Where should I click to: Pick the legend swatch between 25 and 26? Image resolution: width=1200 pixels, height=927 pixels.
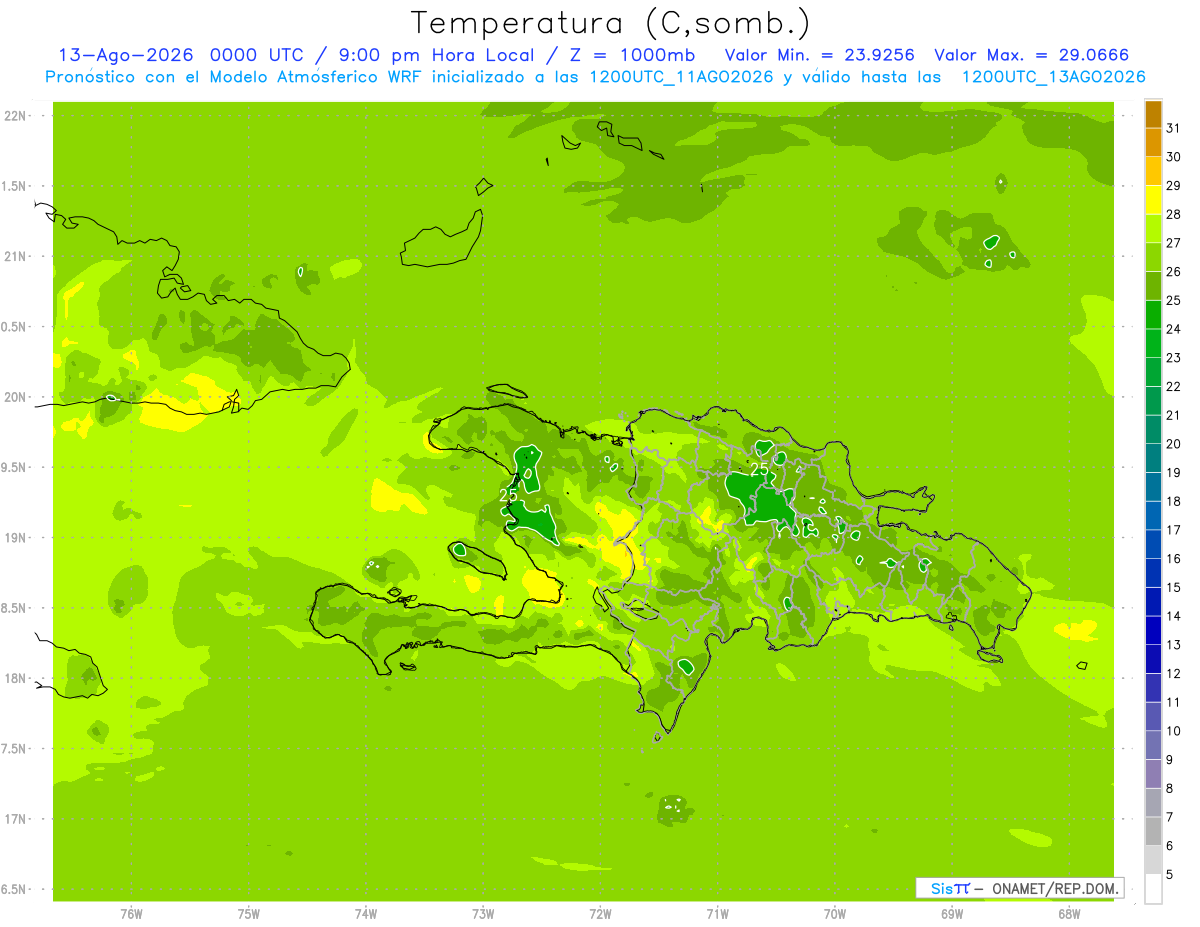point(1153,286)
